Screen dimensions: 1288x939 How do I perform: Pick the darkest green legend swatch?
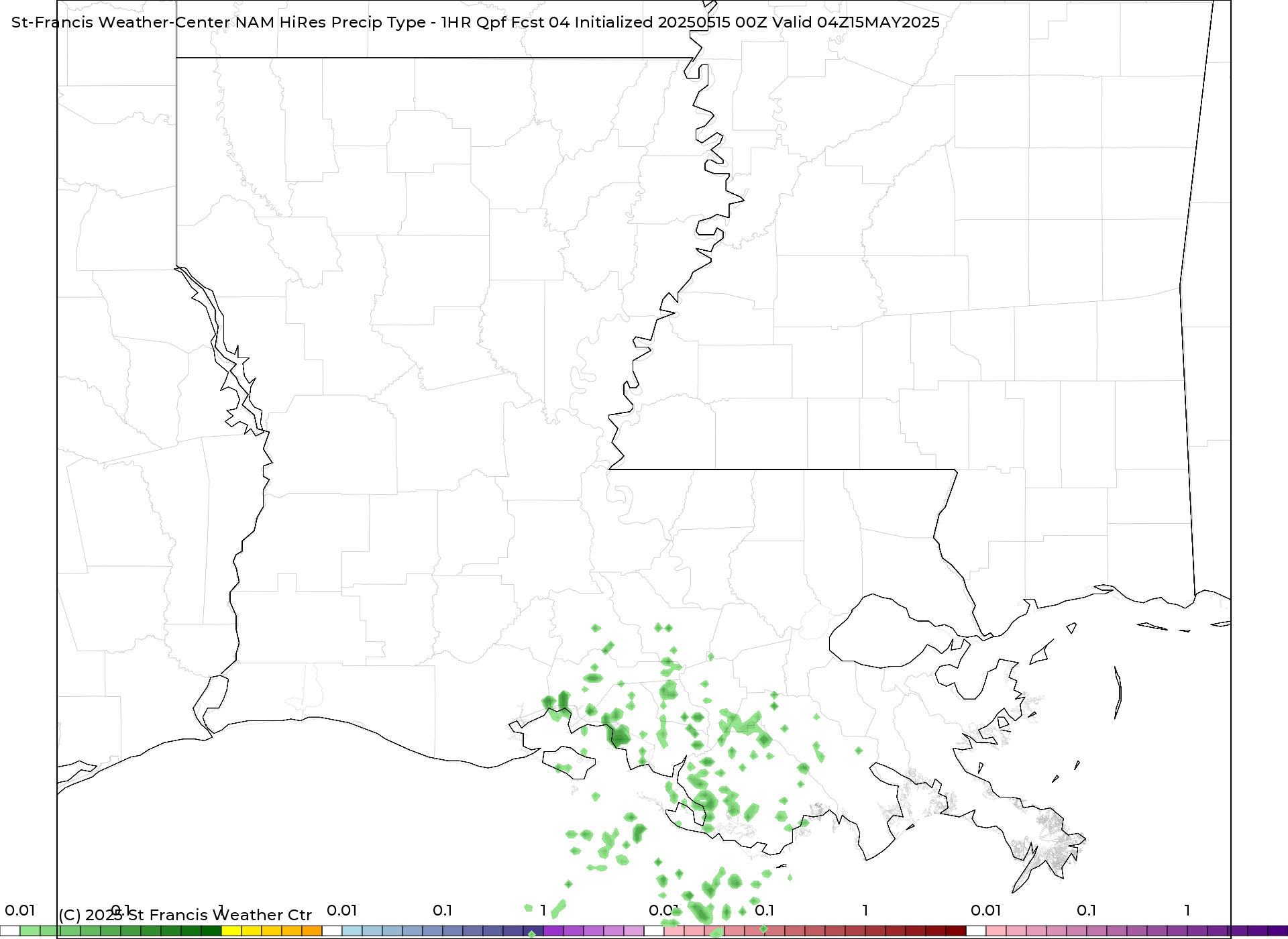[x=211, y=931]
